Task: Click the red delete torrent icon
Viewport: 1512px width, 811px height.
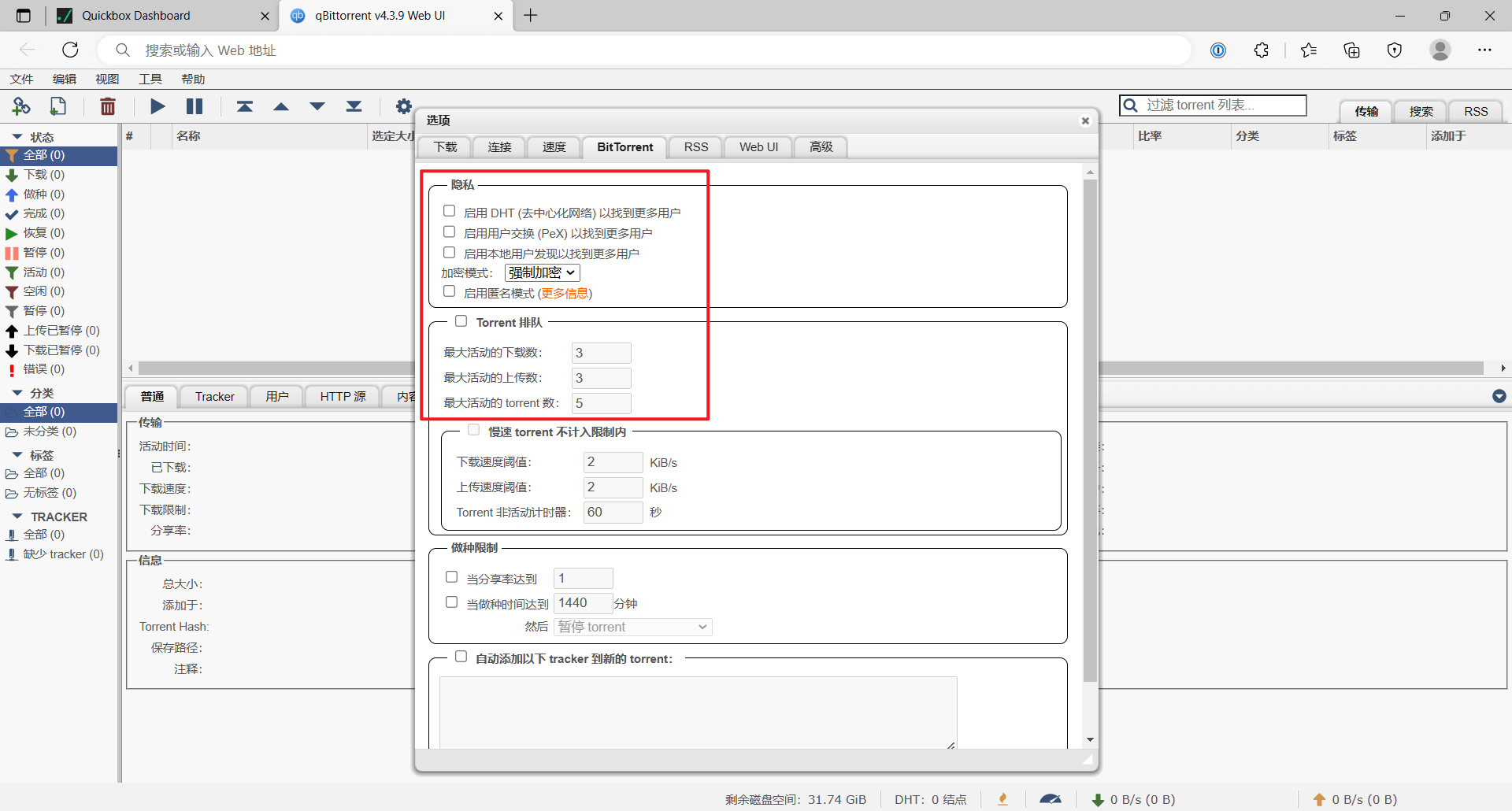Action: tap(108, 106)
